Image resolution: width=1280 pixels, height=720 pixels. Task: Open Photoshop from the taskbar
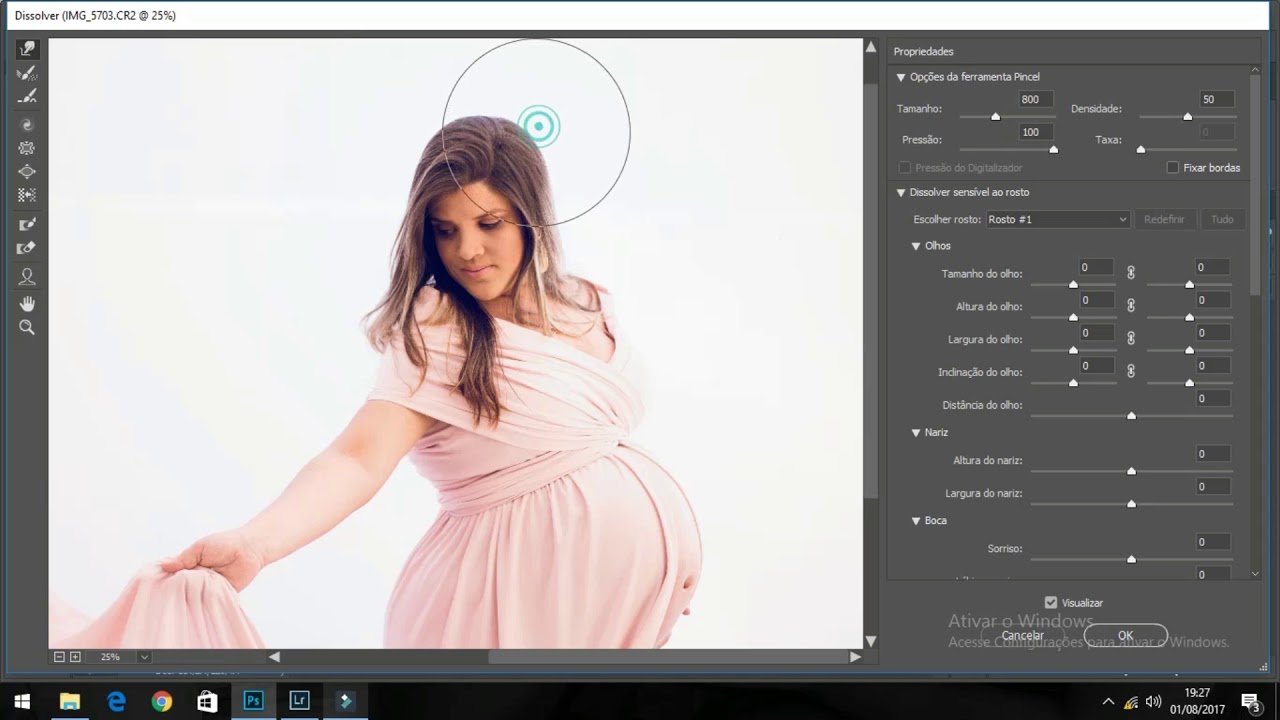tap(253, 701)
